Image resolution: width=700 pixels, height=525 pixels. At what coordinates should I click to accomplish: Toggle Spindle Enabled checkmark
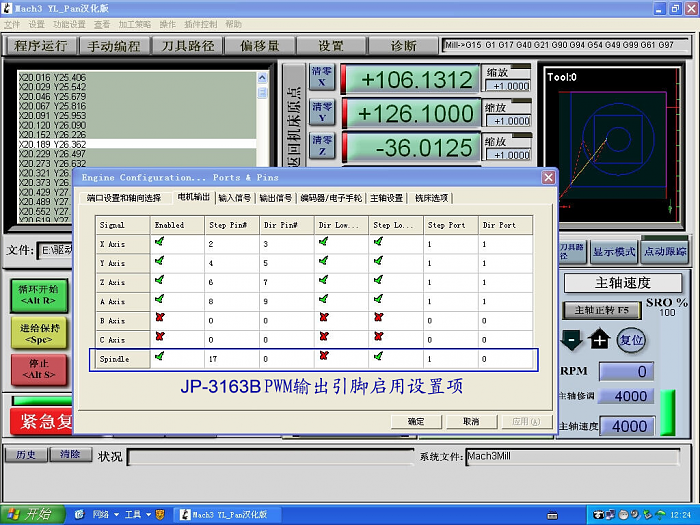pos(159,356)
